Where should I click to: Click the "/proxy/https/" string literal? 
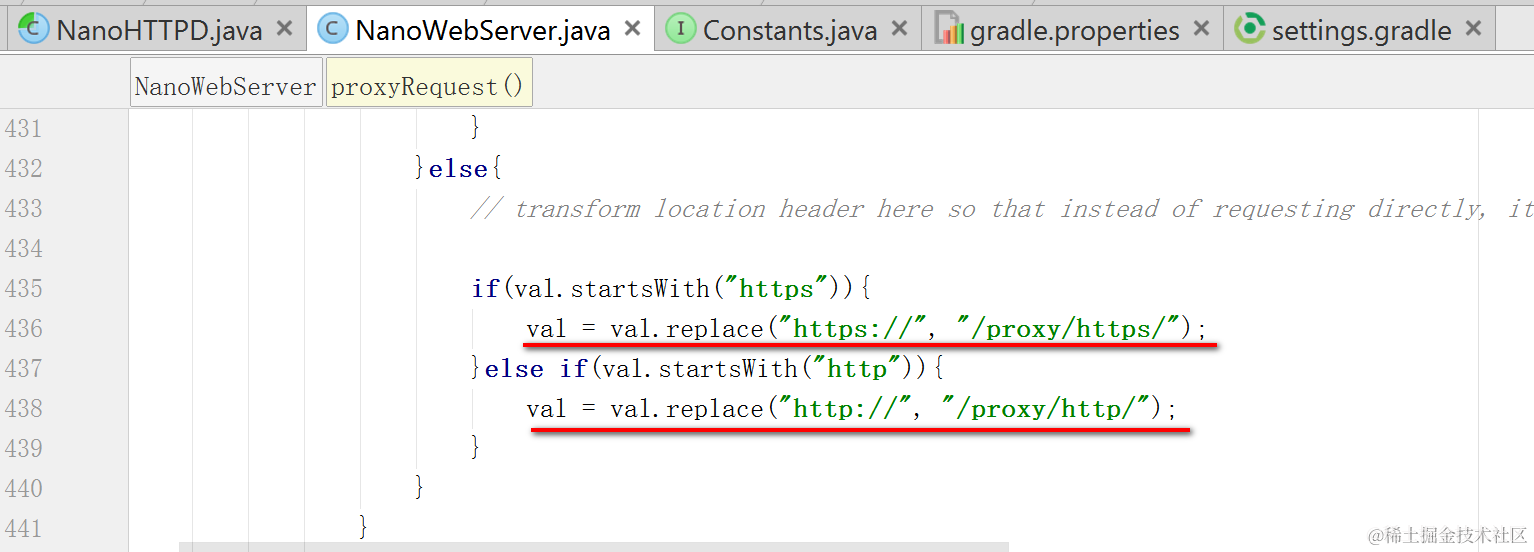(x=1068, y=329)
